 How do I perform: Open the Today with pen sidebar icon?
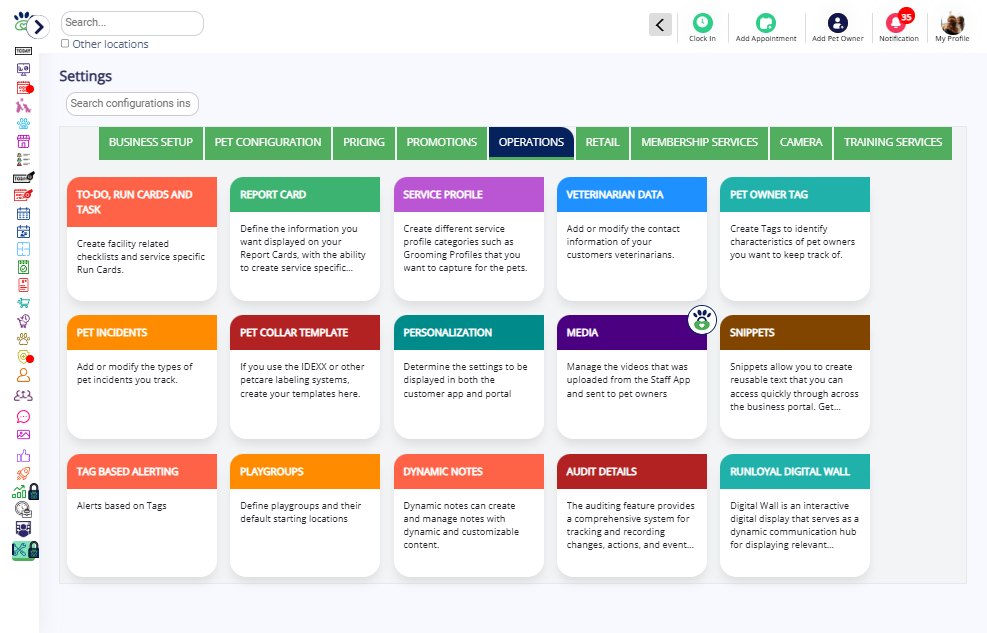point(24,177)
